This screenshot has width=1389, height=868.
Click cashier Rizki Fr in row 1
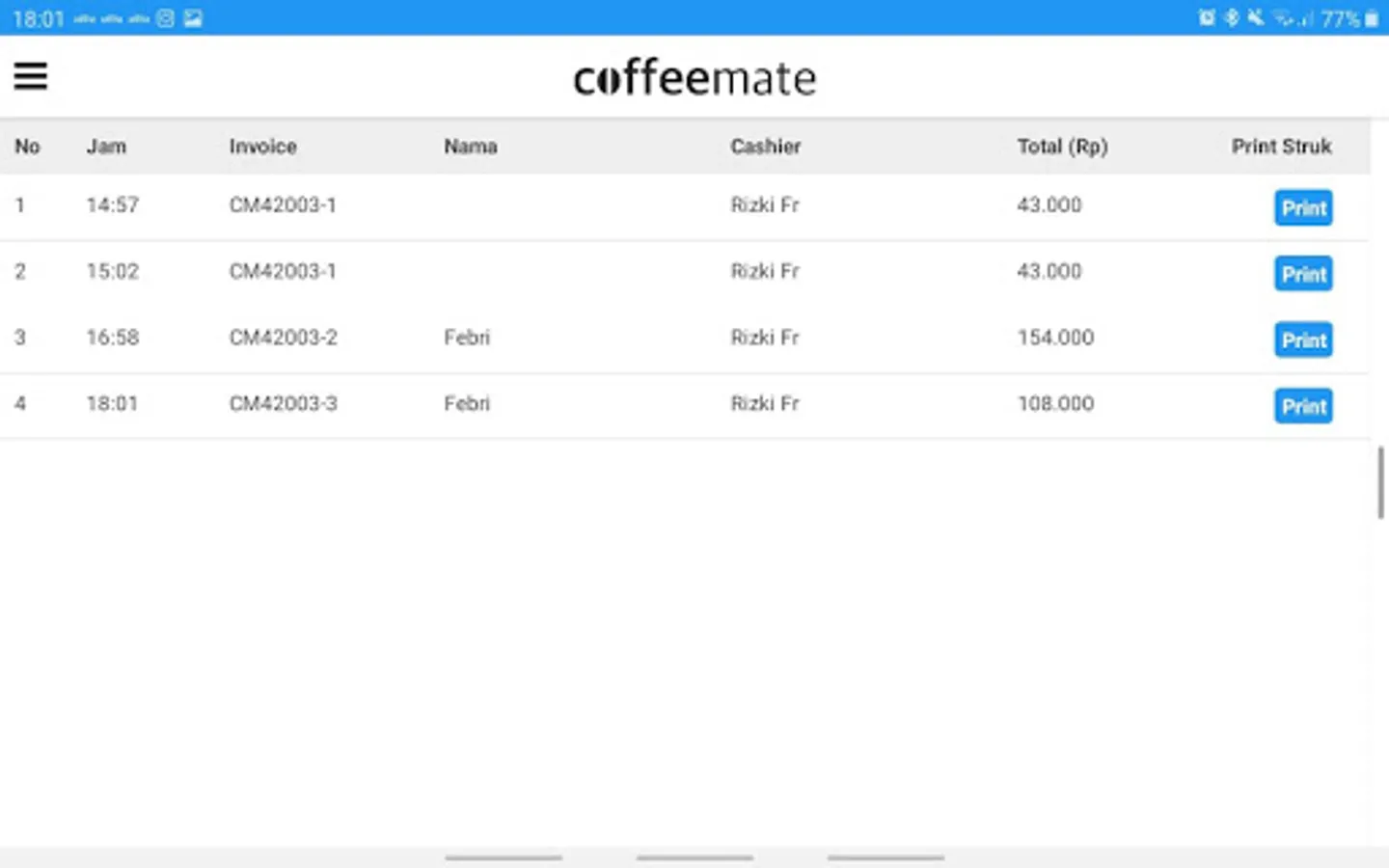click(765, 204)
